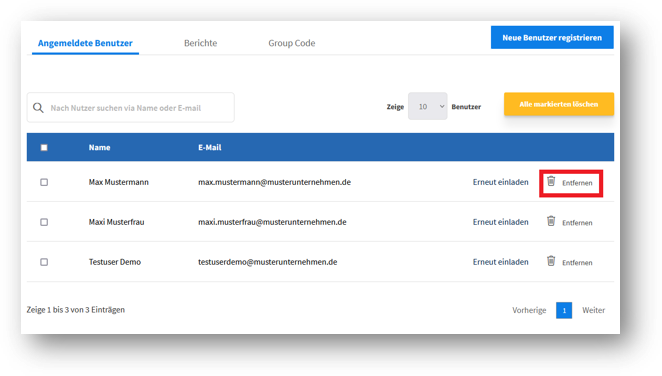Click email max.mustermann@musterunternehmen.de

tap(274, 182)
